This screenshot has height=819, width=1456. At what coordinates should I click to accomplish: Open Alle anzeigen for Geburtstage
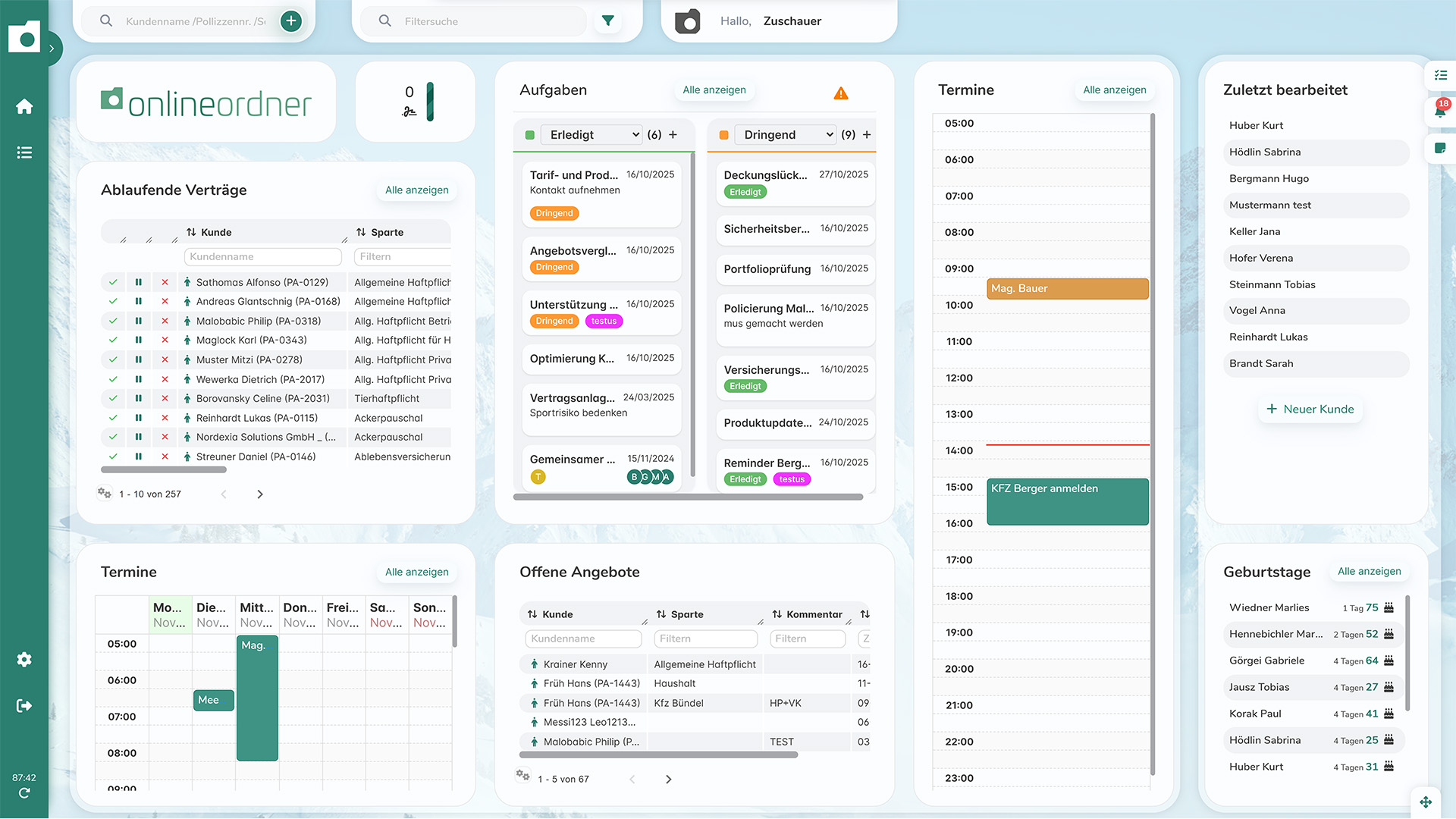coord(1369,571)
